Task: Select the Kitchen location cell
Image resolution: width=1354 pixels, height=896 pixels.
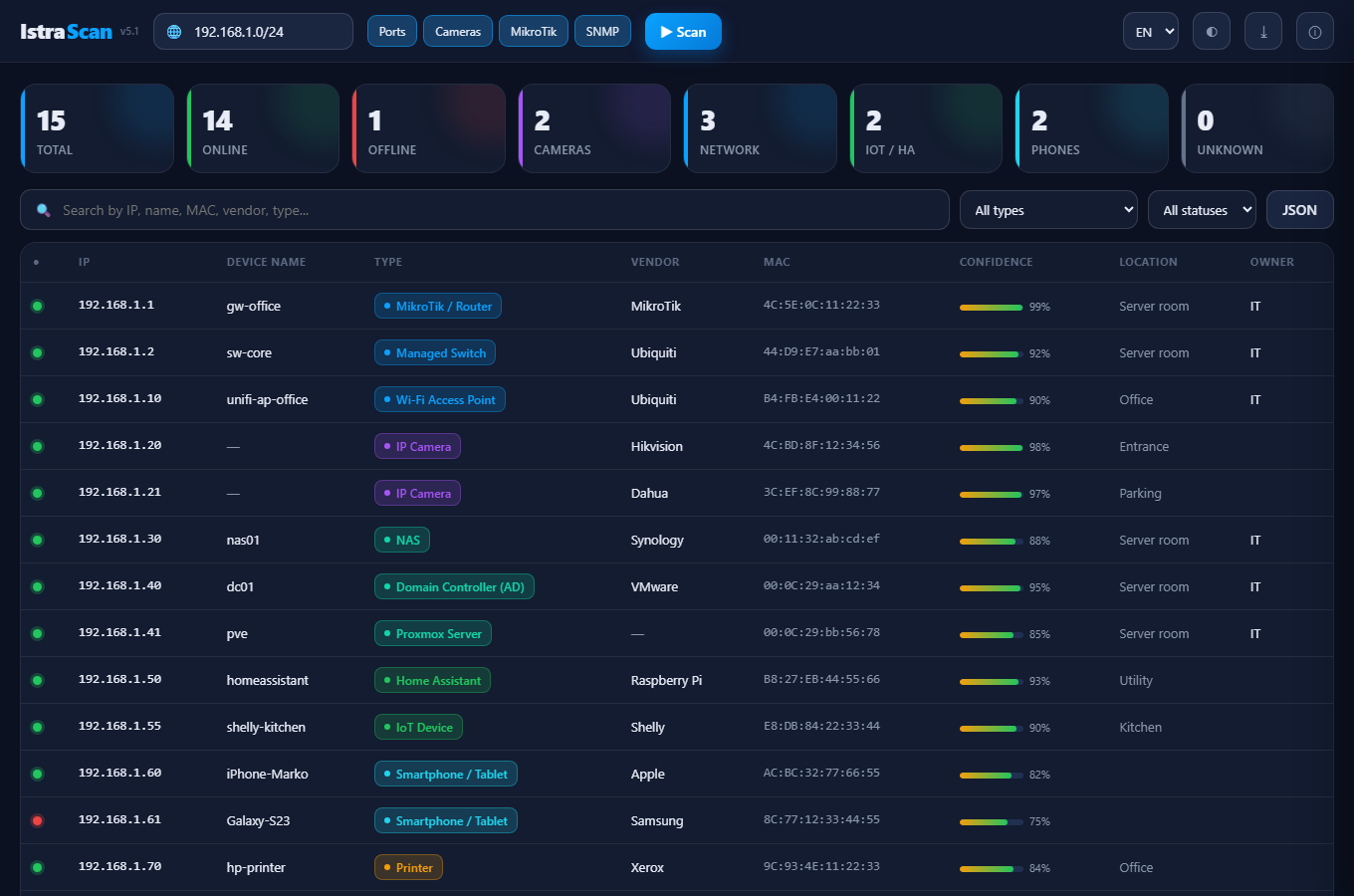Action: tap(1141, 728)
